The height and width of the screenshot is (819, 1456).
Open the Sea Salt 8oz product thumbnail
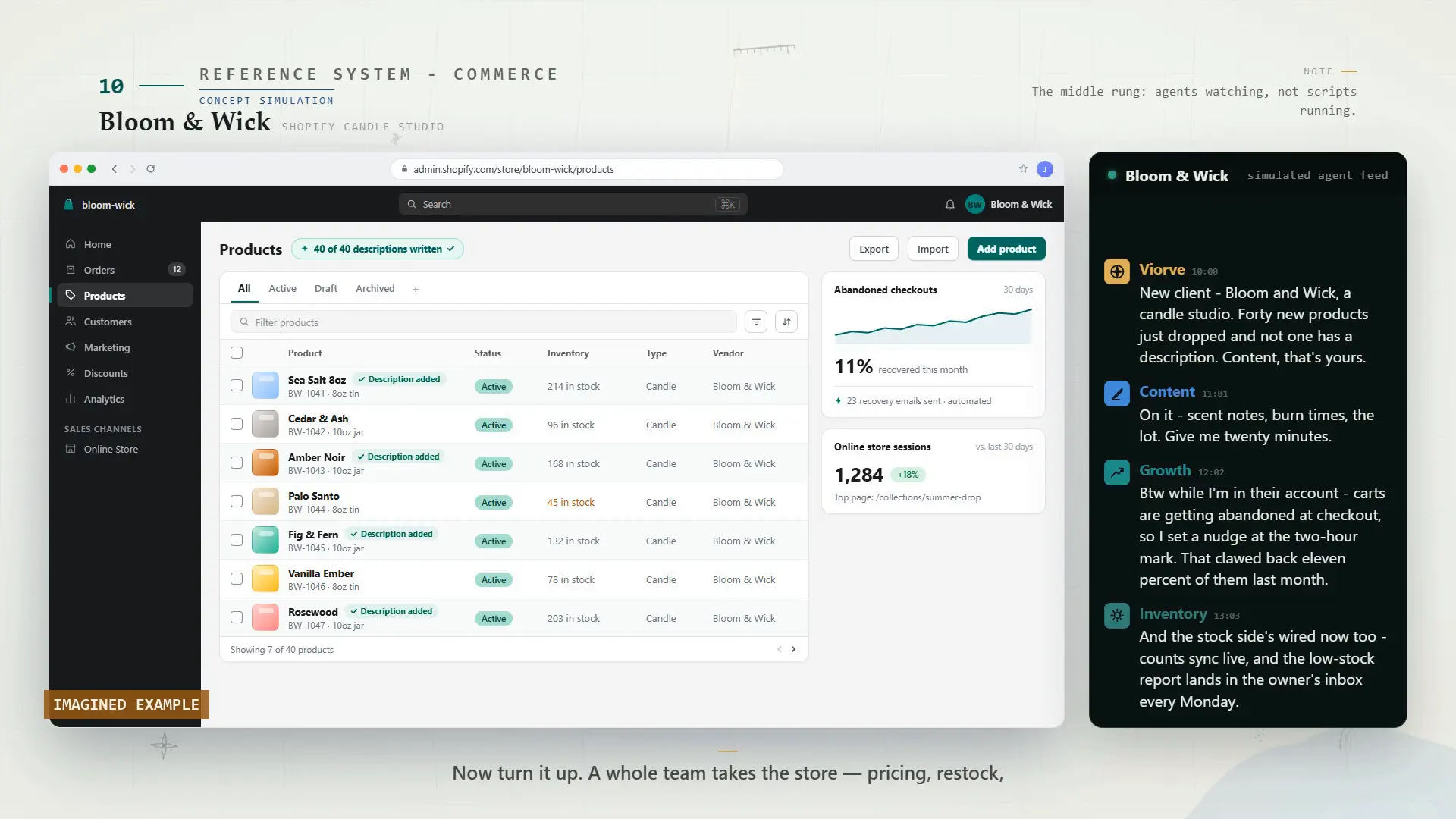coord(265,386)
